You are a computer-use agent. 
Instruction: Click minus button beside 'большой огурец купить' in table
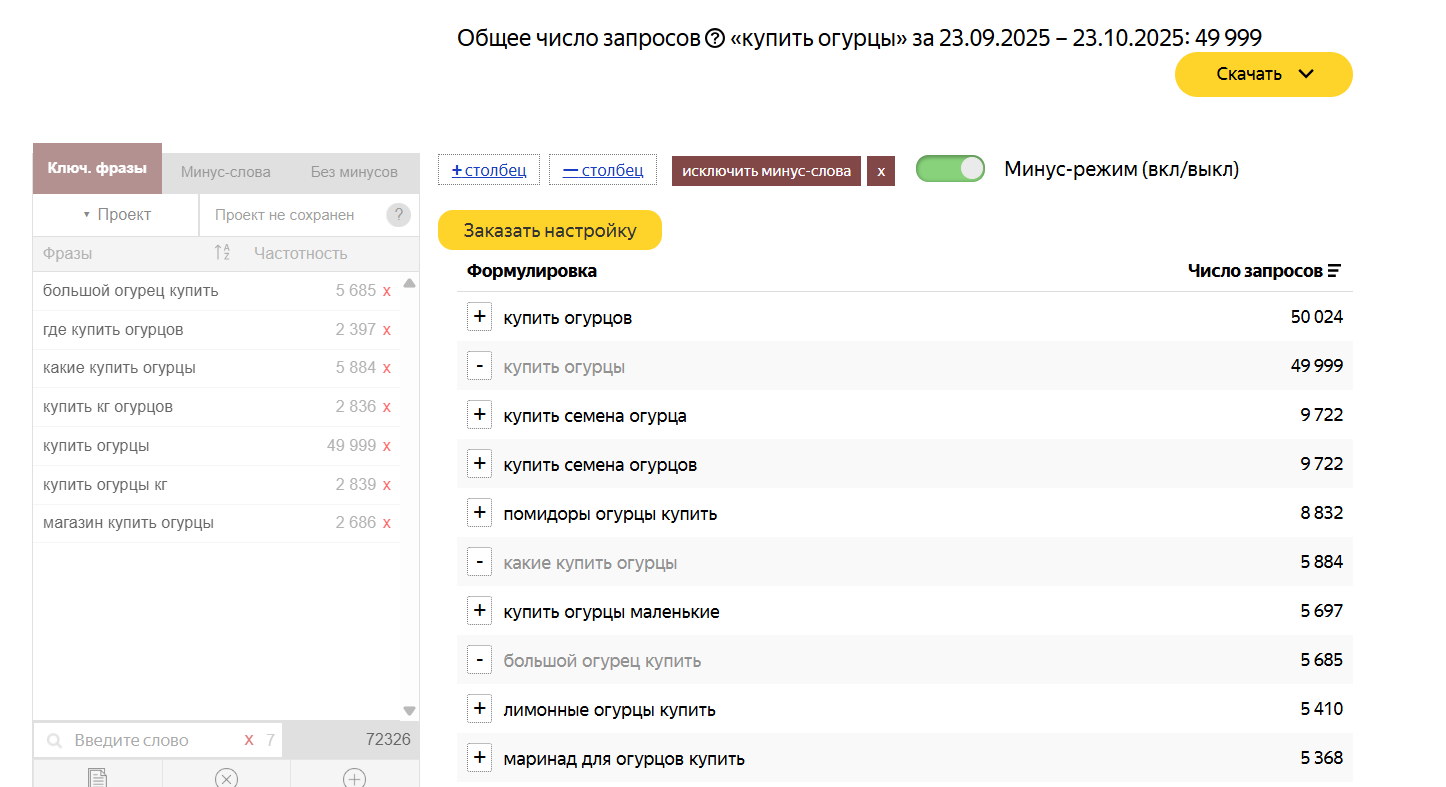pyautogui.click(x=480, y=660)
